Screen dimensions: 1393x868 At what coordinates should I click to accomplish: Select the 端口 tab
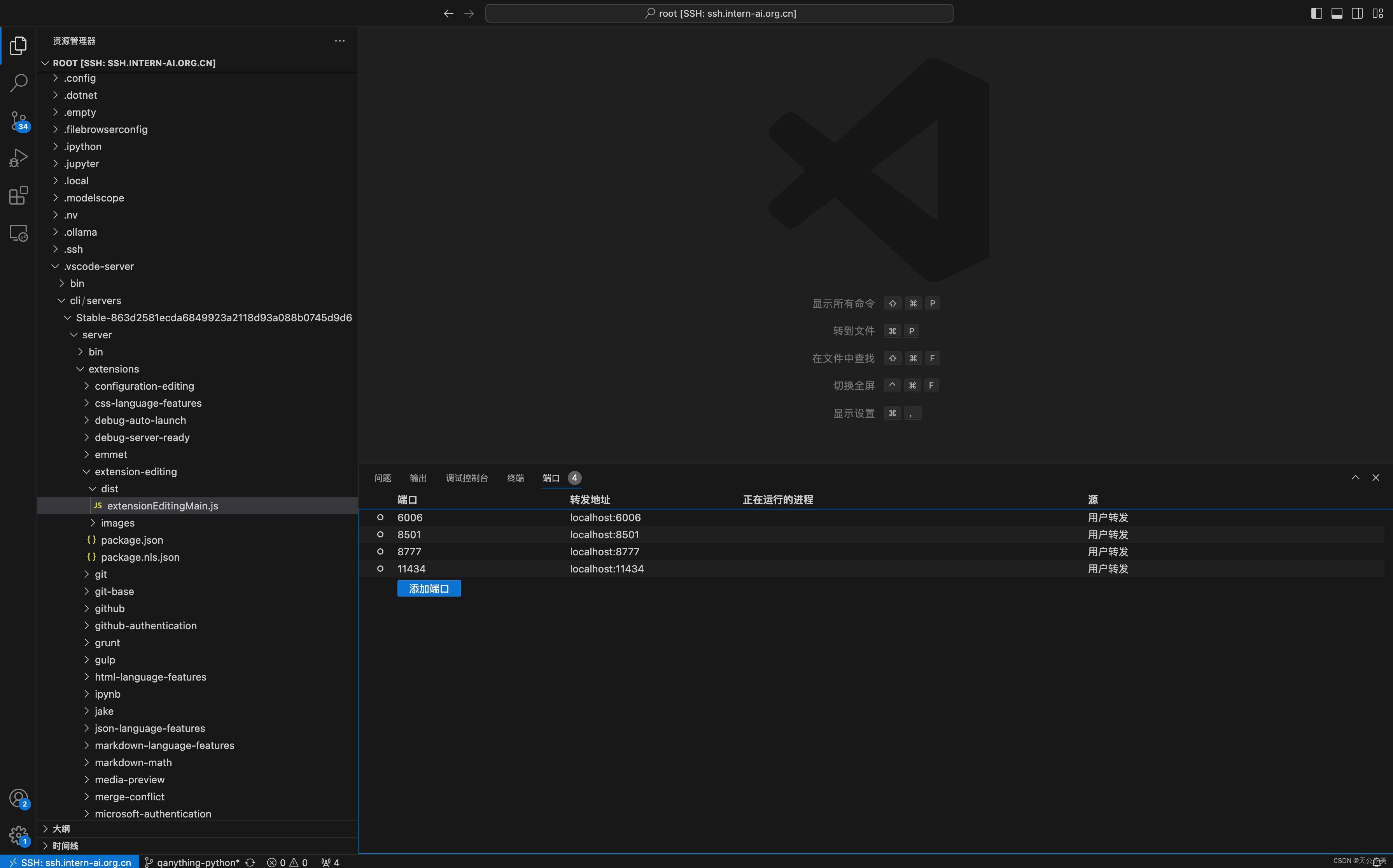click(561, 478)
